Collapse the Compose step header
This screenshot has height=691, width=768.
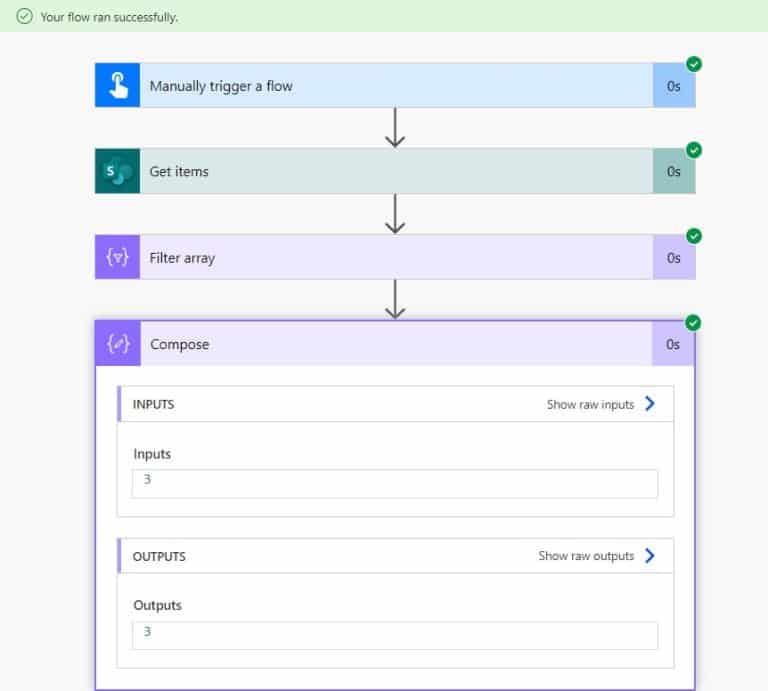[395, 343]
